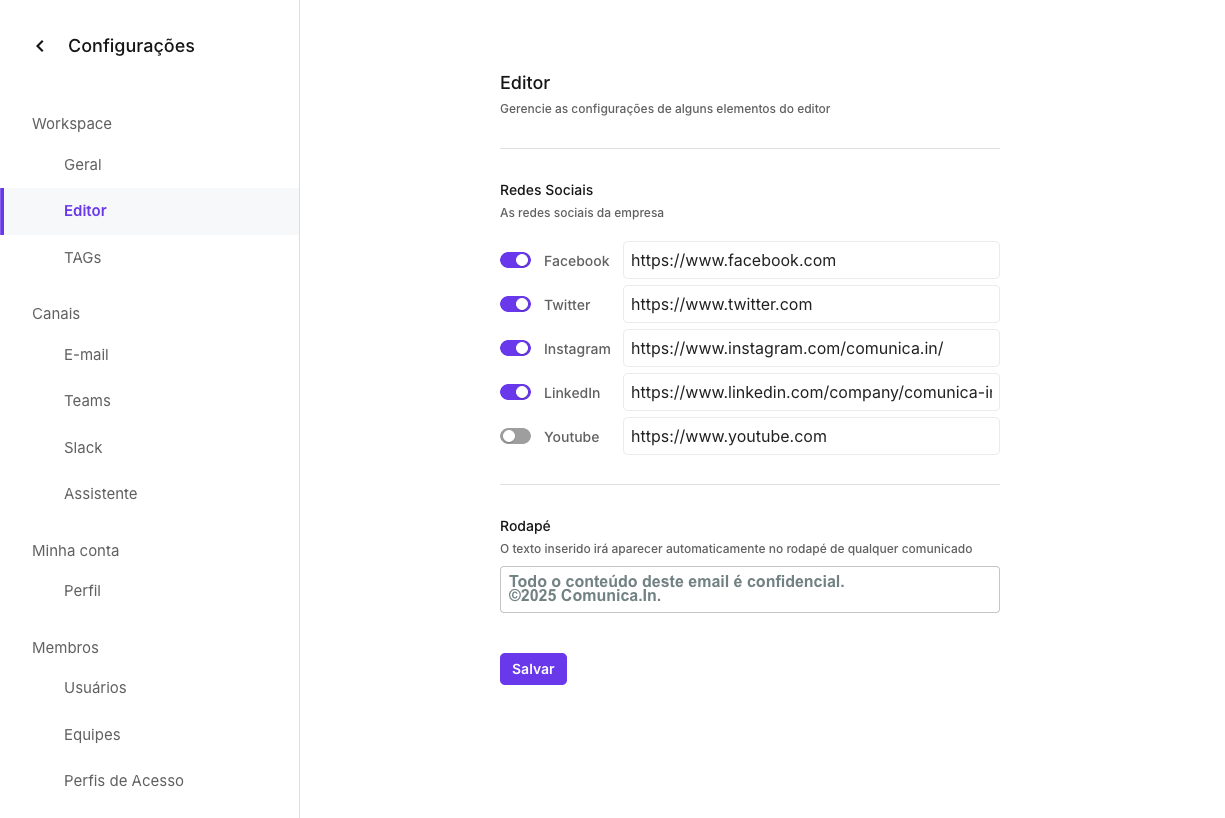Viewport: 1225px width, 818px height.
Task: Click the back arrow next to Configurações
Action: pyautogui.click(x=39, y=45)
